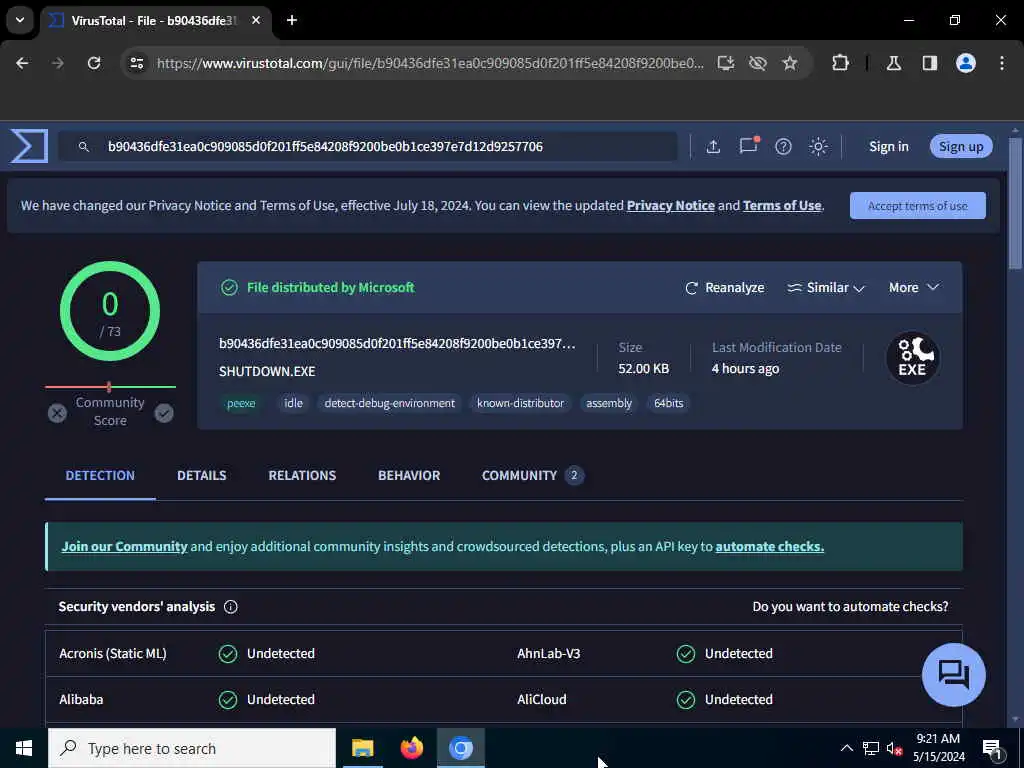Open the Windows Start menu
The image size is (1024, 768).
click(24, 748)
